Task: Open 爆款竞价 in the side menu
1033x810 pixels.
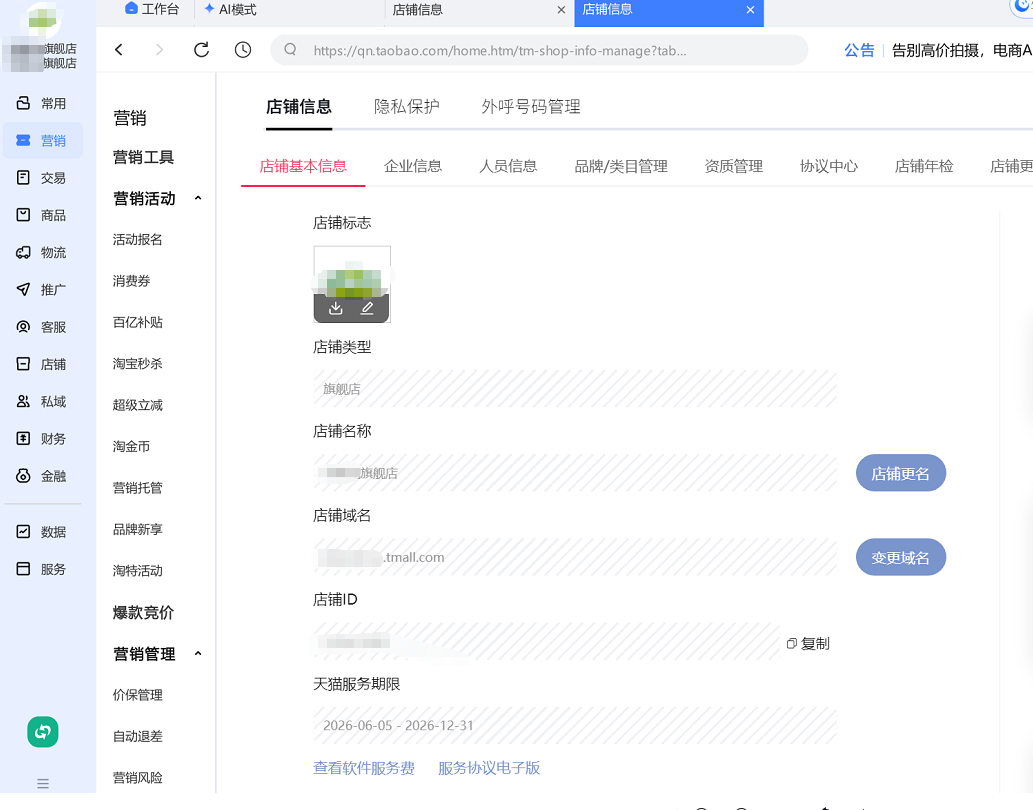Action: pos(144,612)
